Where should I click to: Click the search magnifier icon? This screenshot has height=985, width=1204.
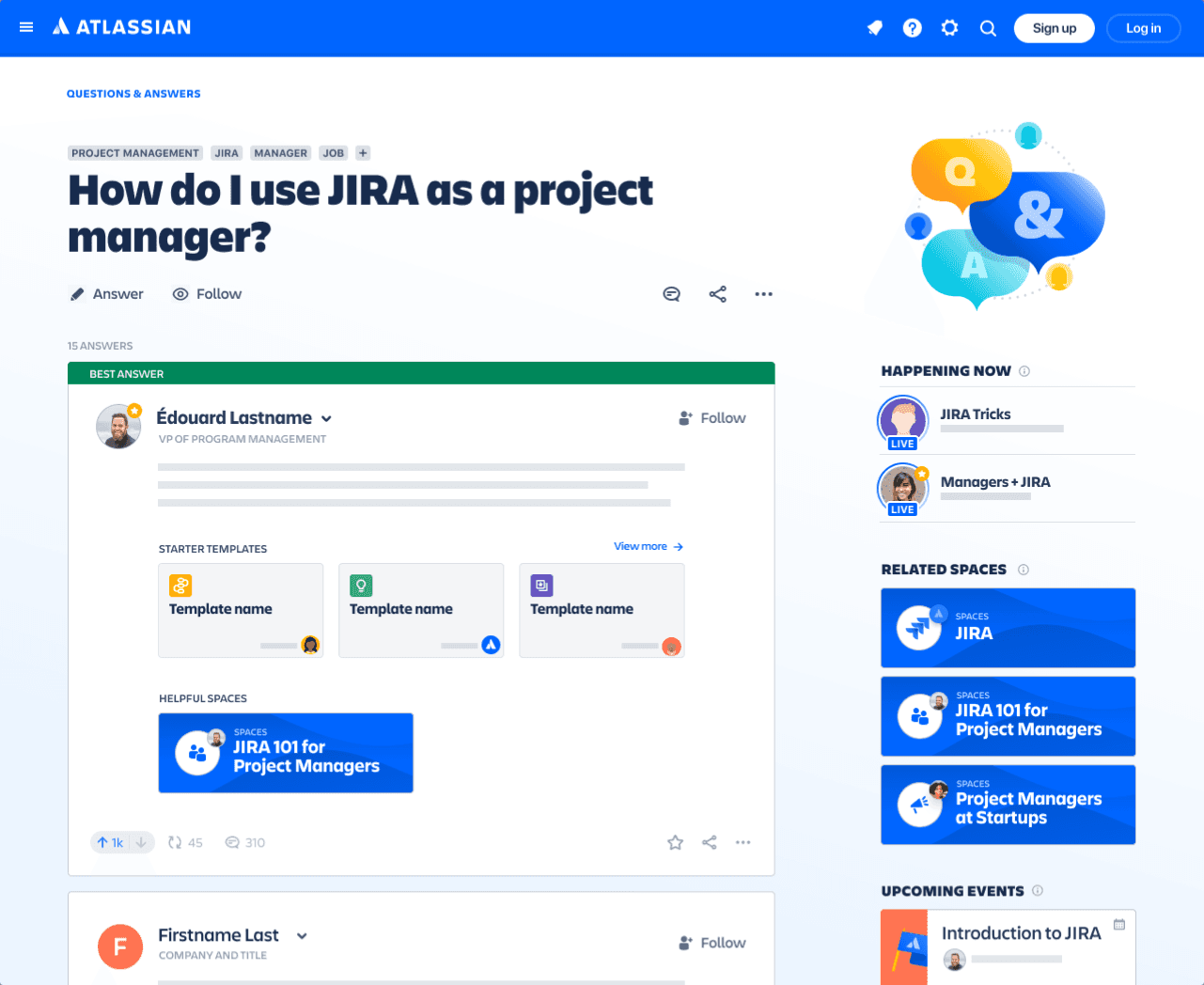(988, 28)
